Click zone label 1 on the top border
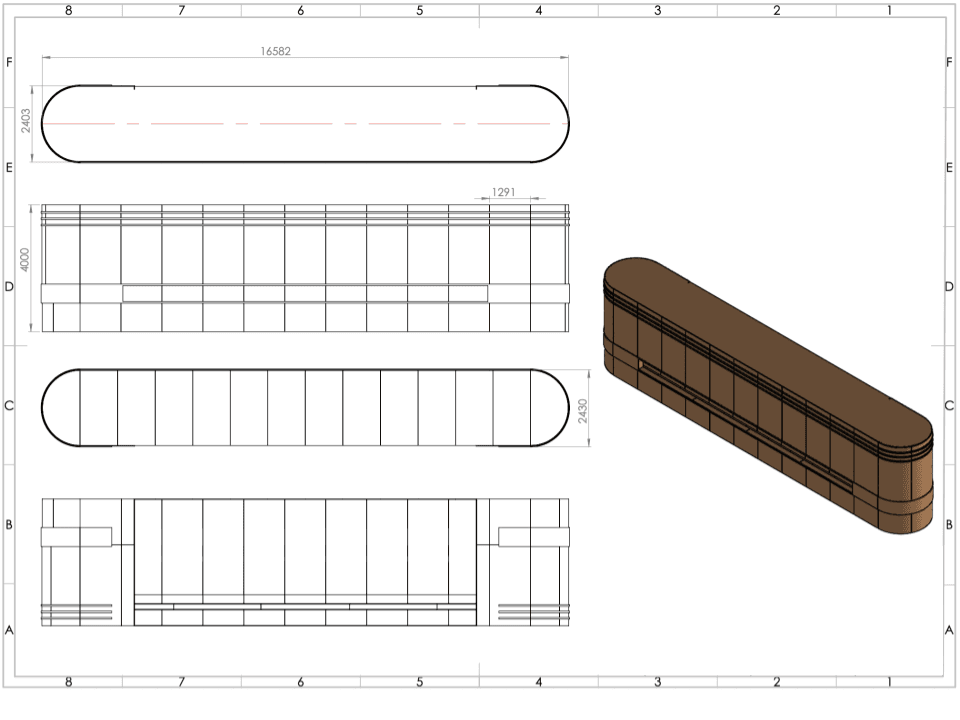This screenshot has height=720, width=960. (888, 10)
